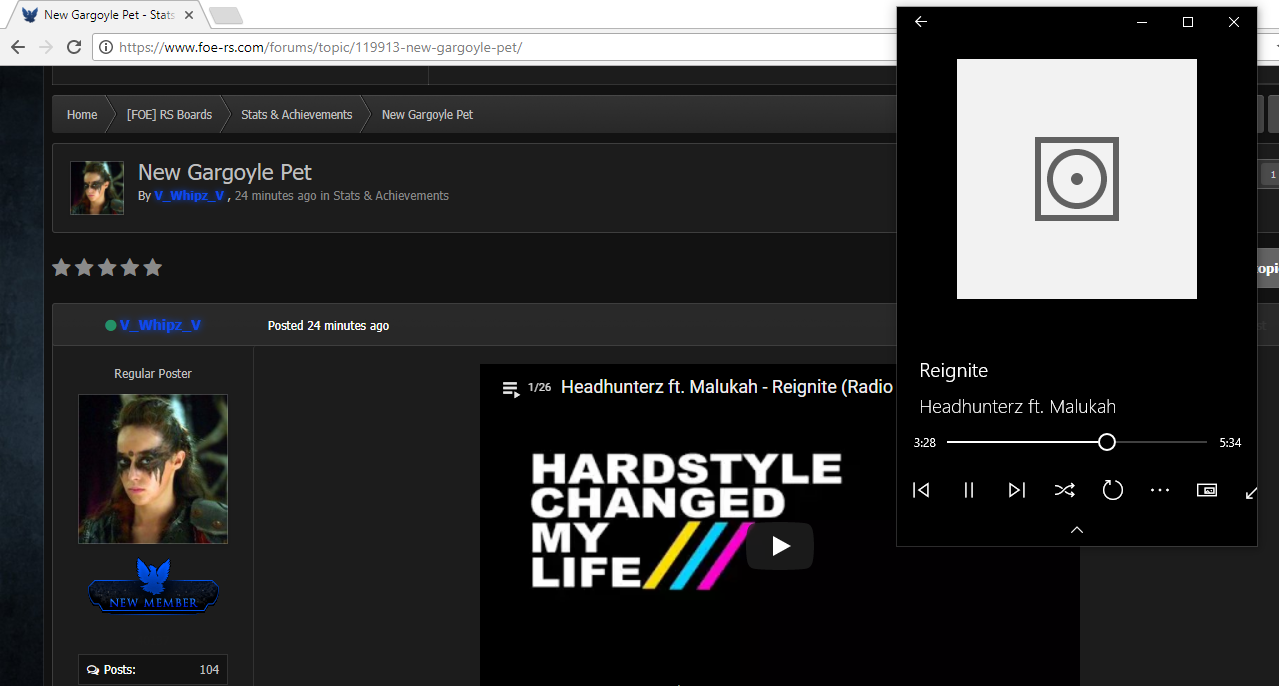Click total duration 5:34 in music player
This screenshot has width=1279, height=686.
coord(1230,442)
